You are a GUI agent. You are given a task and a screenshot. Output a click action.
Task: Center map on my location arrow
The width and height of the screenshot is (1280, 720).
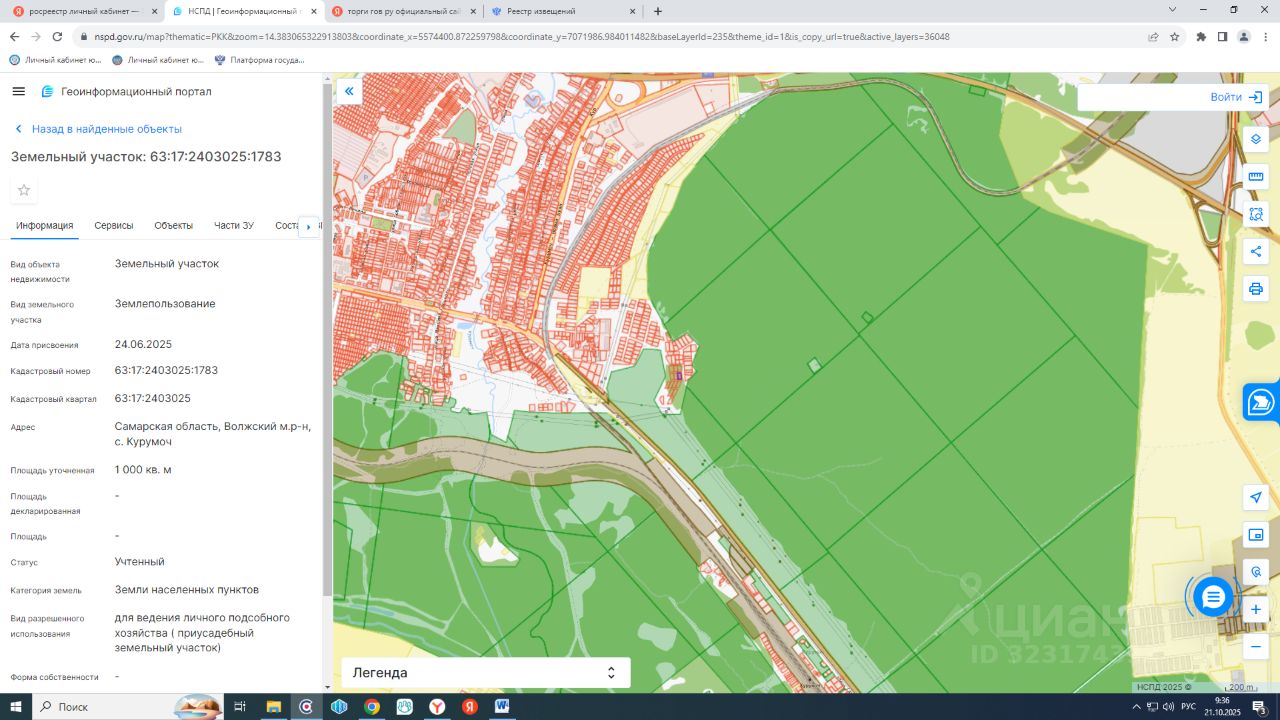(1256, 497)
